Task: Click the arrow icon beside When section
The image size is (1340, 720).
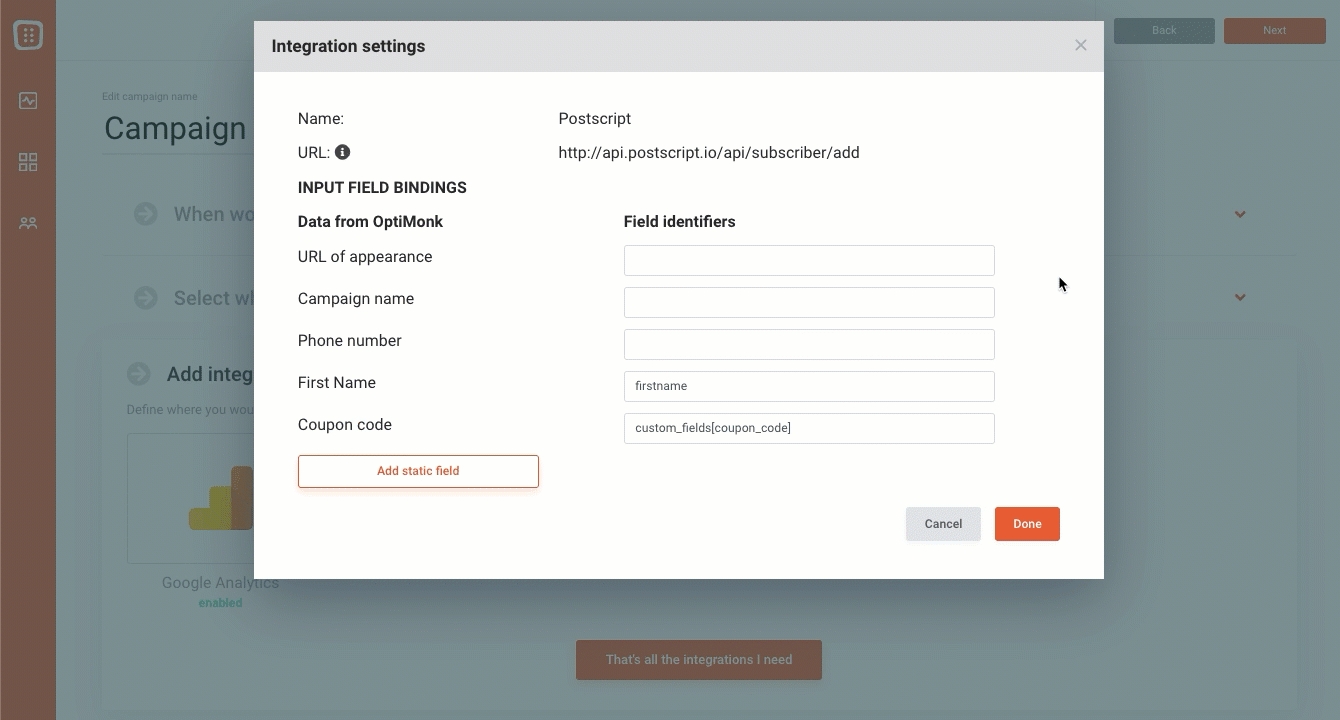Action: point(146,214)
